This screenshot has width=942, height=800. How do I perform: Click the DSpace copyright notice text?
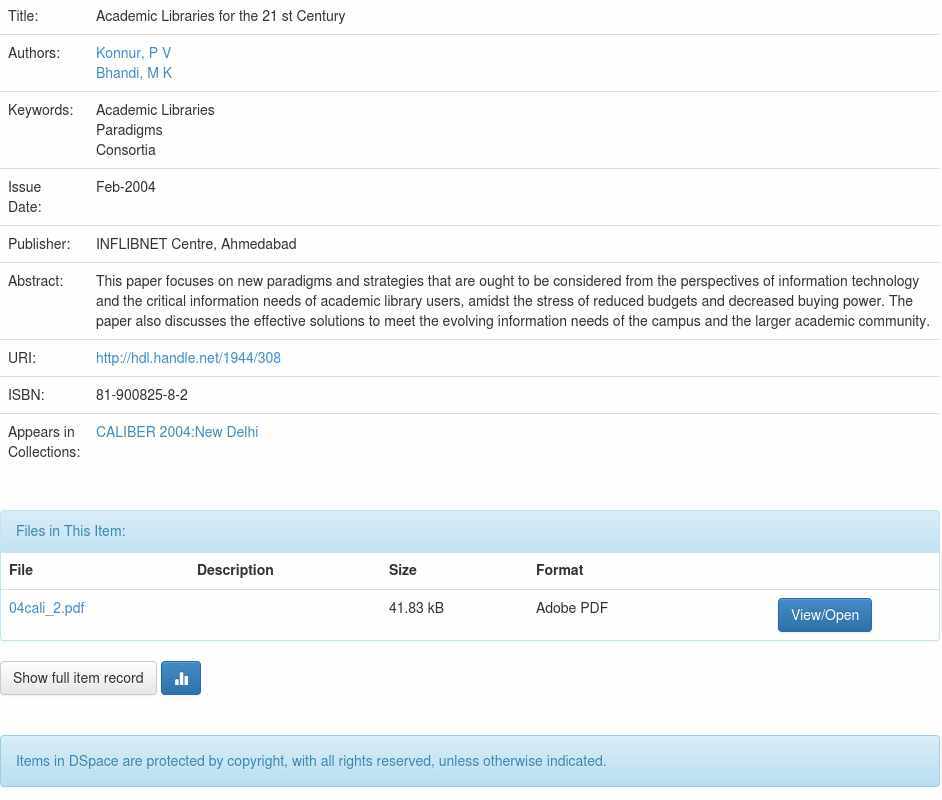point(311,761)
